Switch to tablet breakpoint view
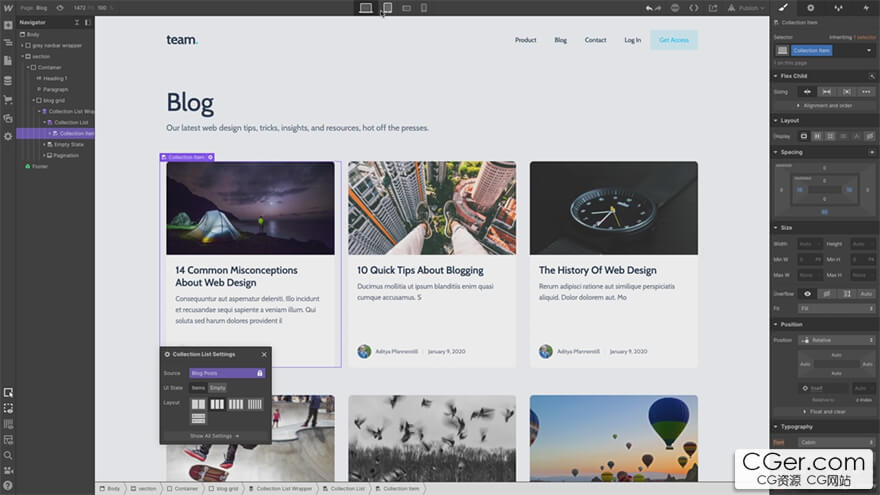Viewport: 880px width, 495px height. point(387,8)
